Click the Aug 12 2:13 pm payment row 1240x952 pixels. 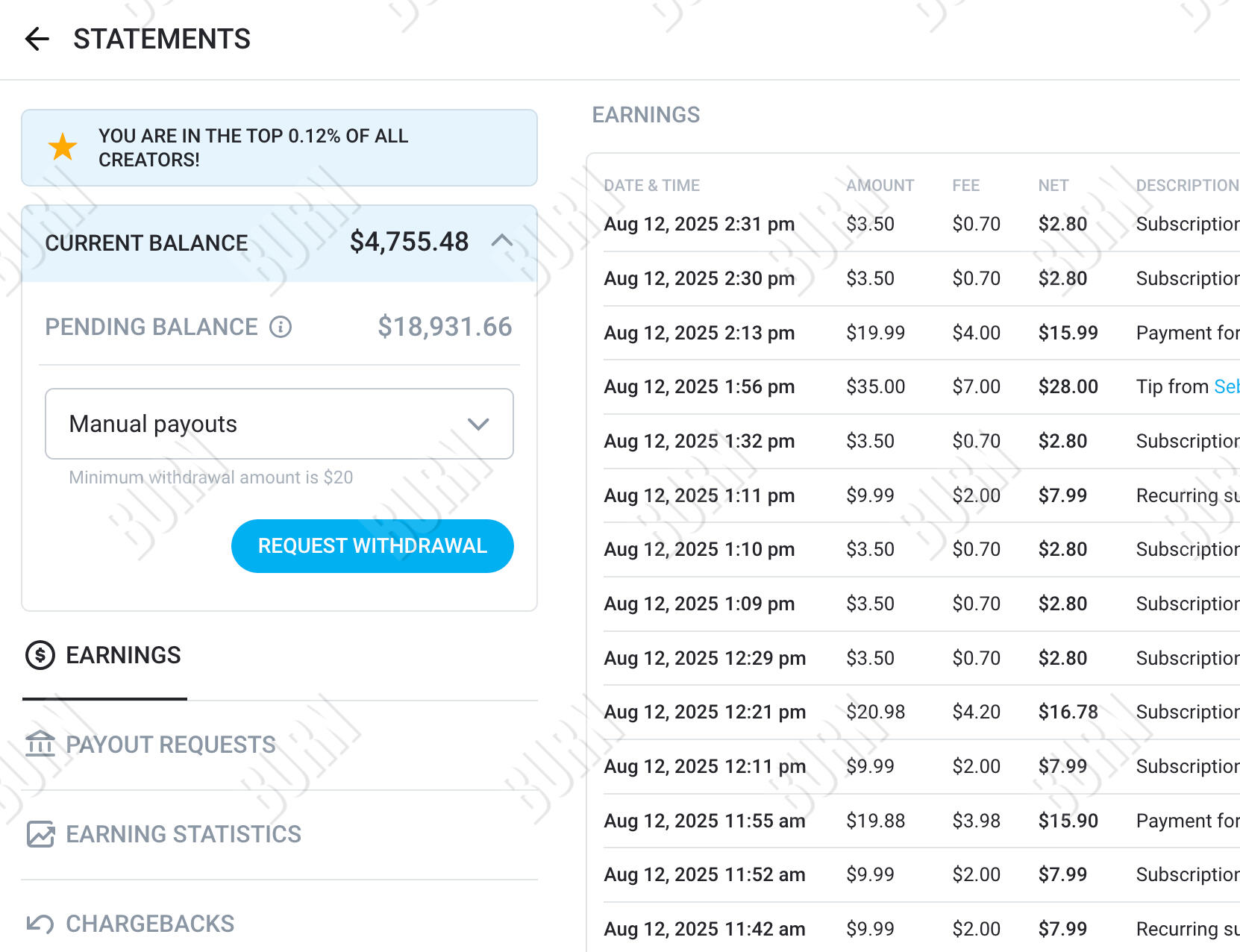918,333
